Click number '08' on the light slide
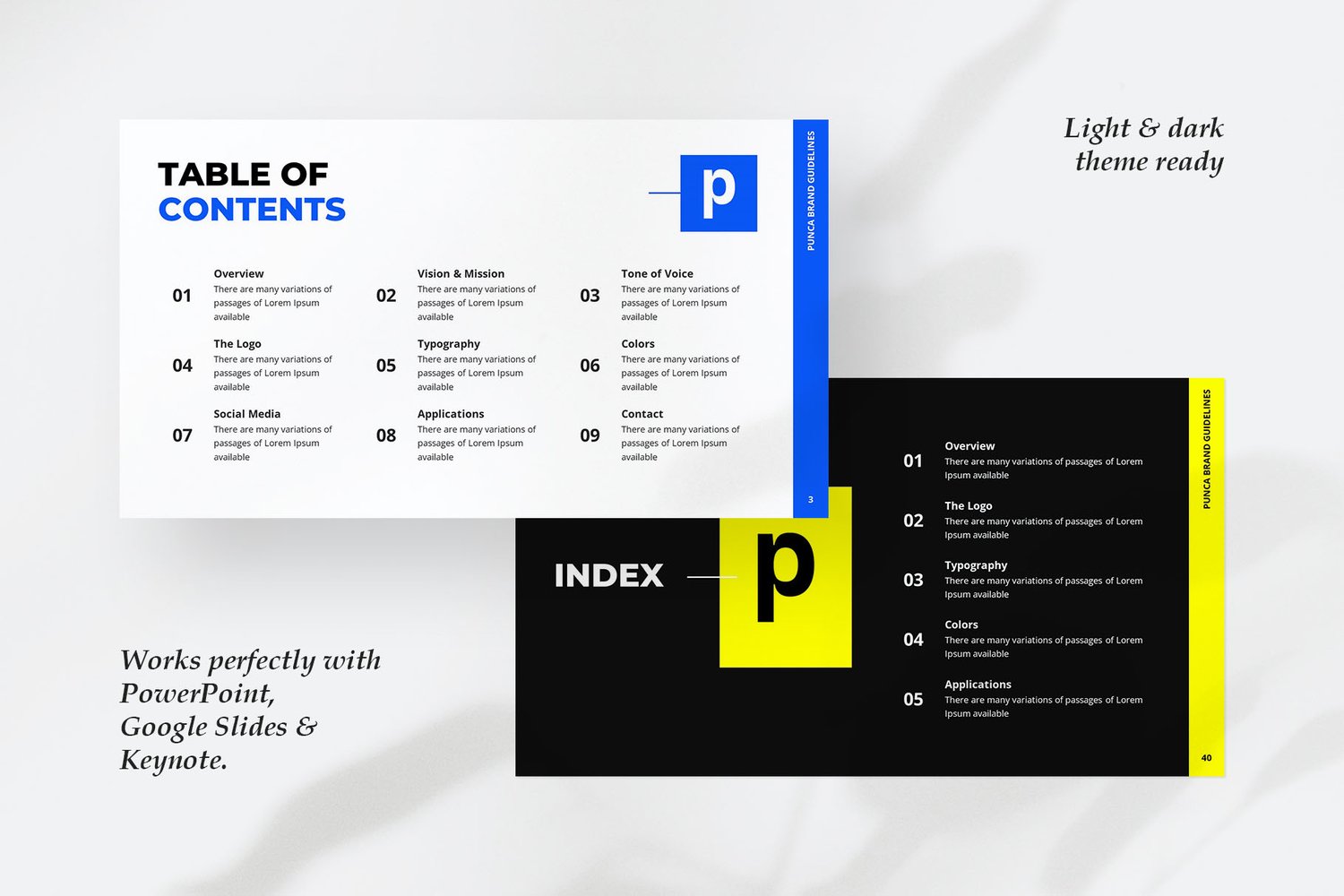 386,435
